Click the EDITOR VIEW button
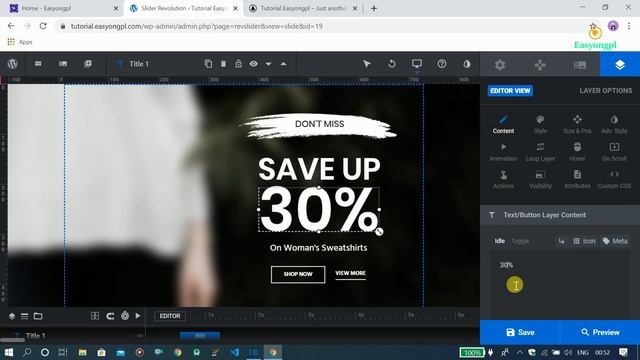 click(510, 91)
